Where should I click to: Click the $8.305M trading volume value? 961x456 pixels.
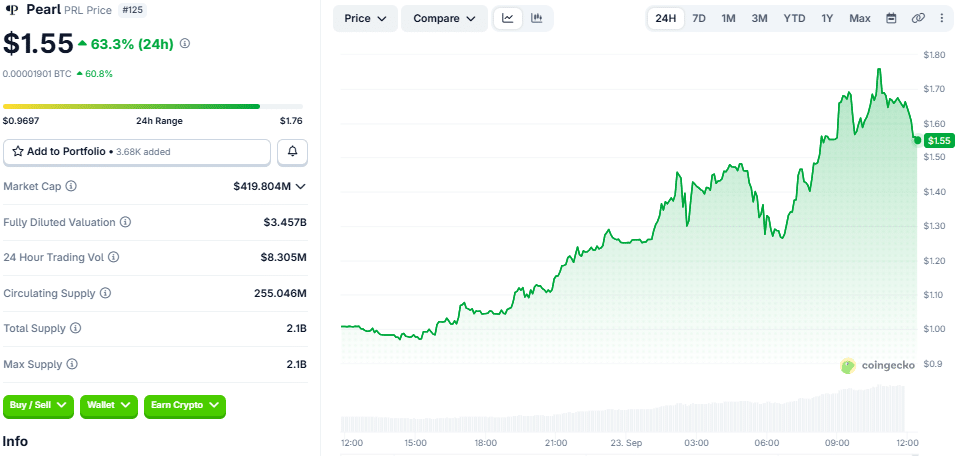(283, 257)
